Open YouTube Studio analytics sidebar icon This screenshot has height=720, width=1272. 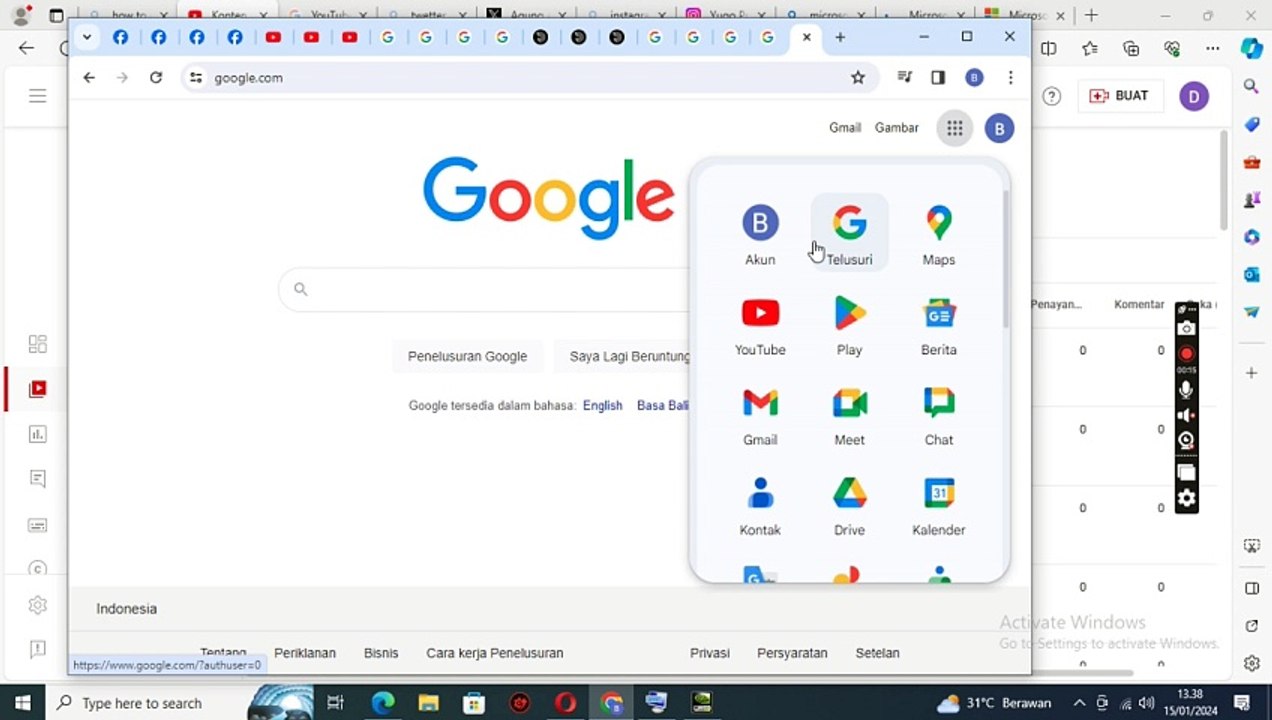click(x=37, y=434)
